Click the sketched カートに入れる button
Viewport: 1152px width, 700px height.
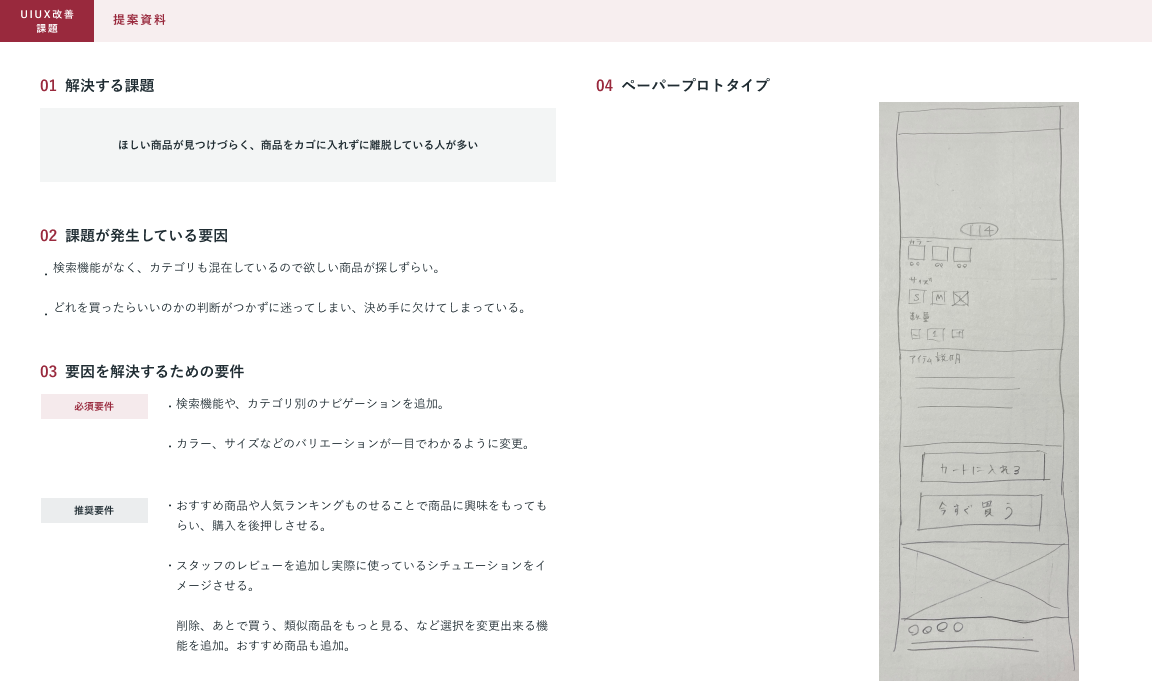pos(983,468)
